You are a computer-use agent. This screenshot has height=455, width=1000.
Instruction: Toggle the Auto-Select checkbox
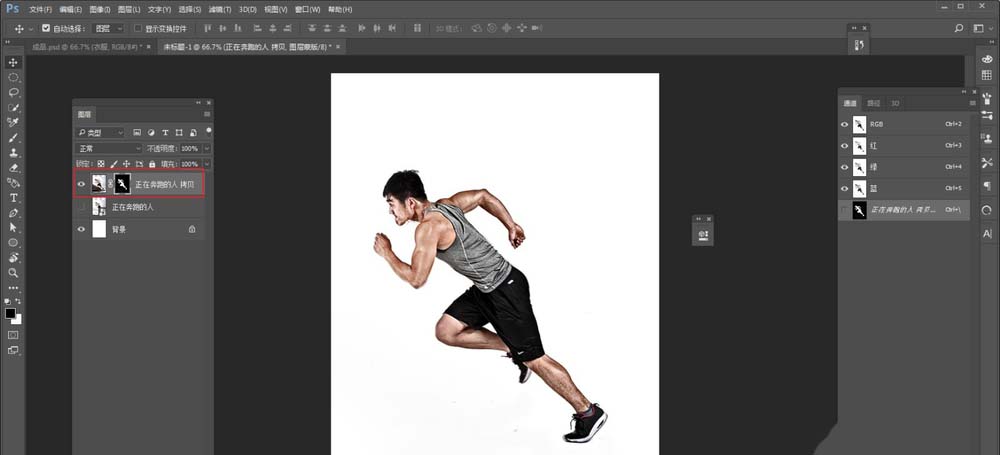point(46,28)
